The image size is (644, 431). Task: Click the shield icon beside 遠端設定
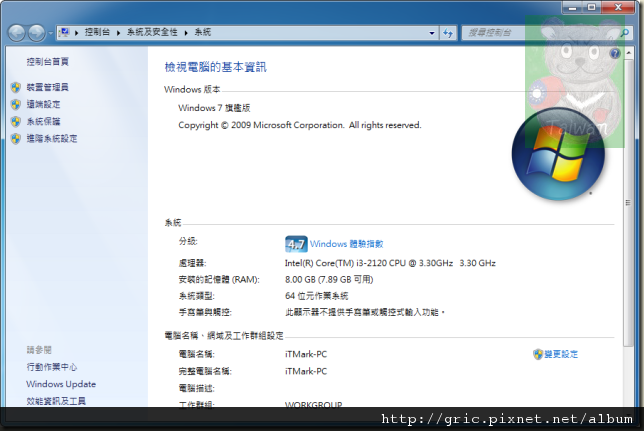click(16, 104)
